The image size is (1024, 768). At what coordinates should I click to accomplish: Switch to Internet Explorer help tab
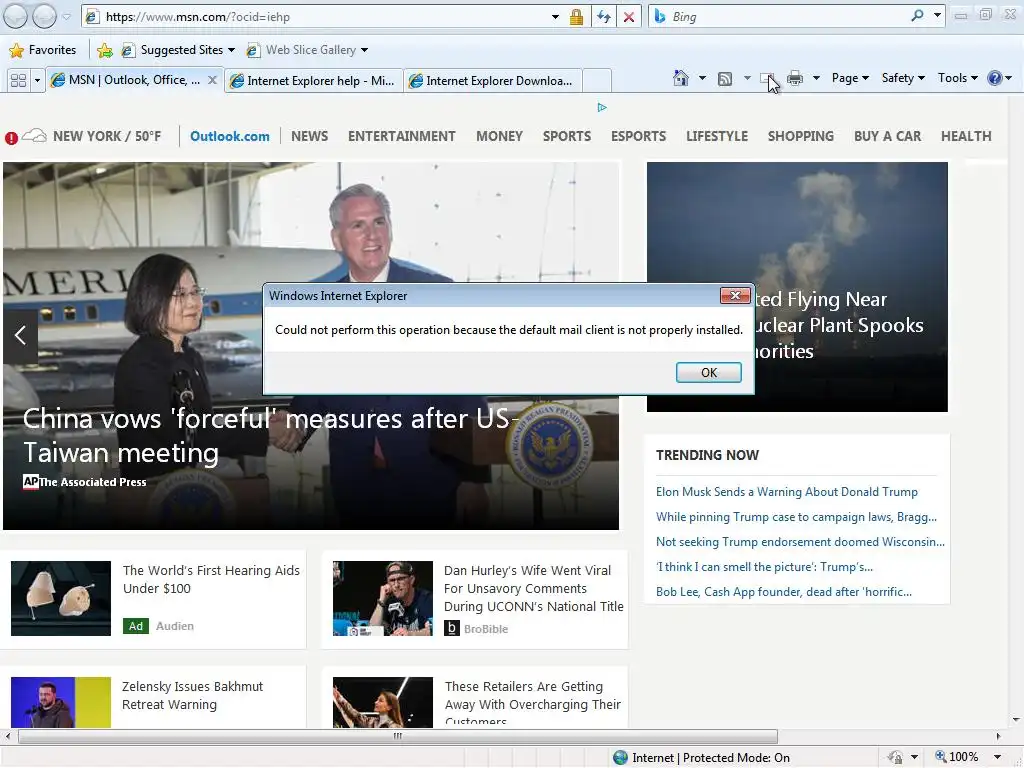(313, 81)
